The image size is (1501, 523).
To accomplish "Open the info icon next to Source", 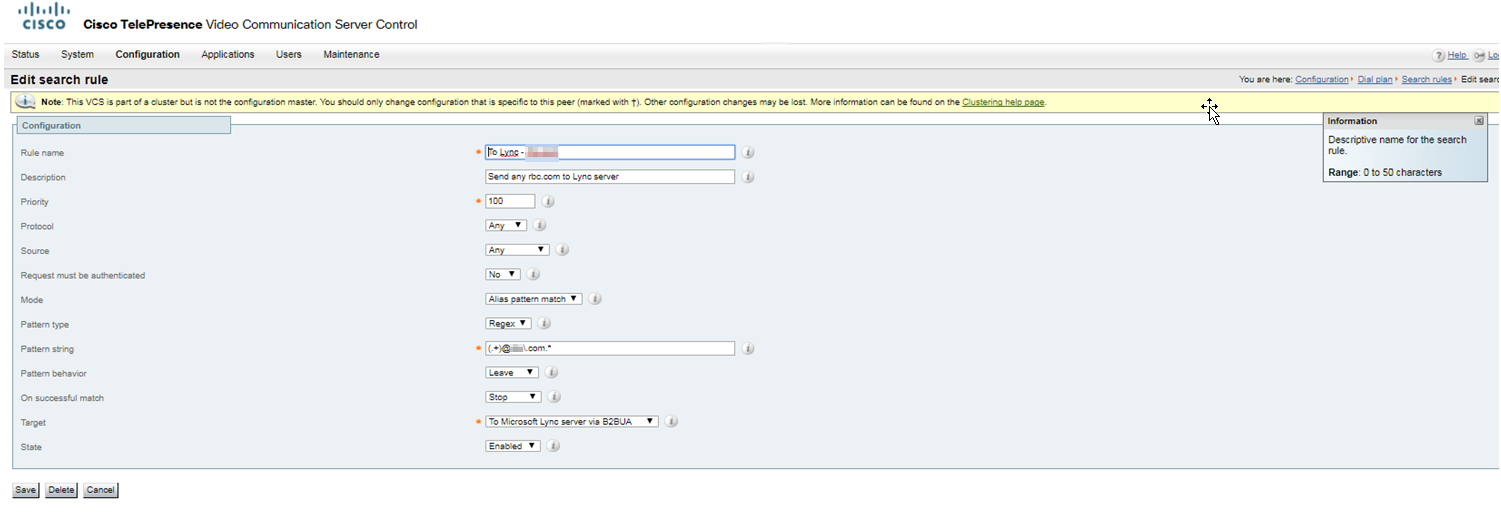I will (x=562, y=251).
